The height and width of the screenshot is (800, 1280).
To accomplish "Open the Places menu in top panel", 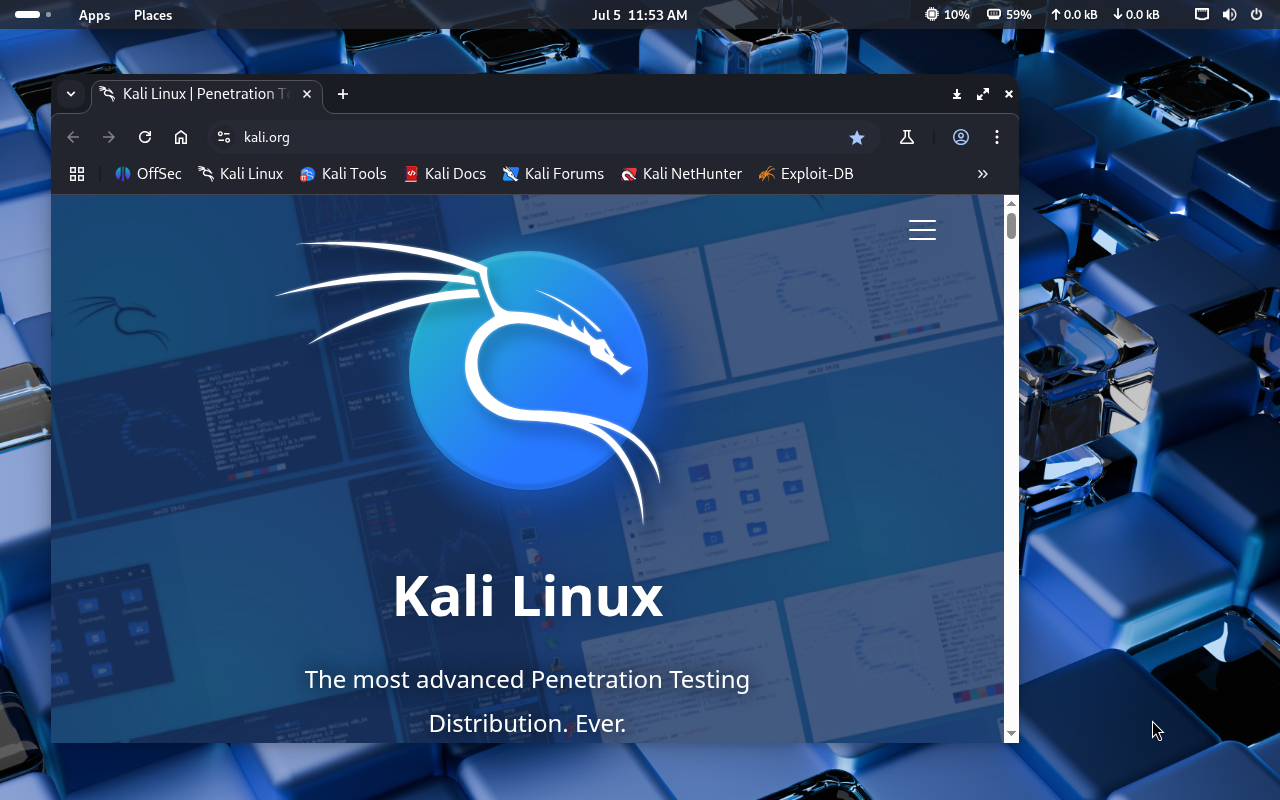I will pyautogui.click(x=153, y=15).
